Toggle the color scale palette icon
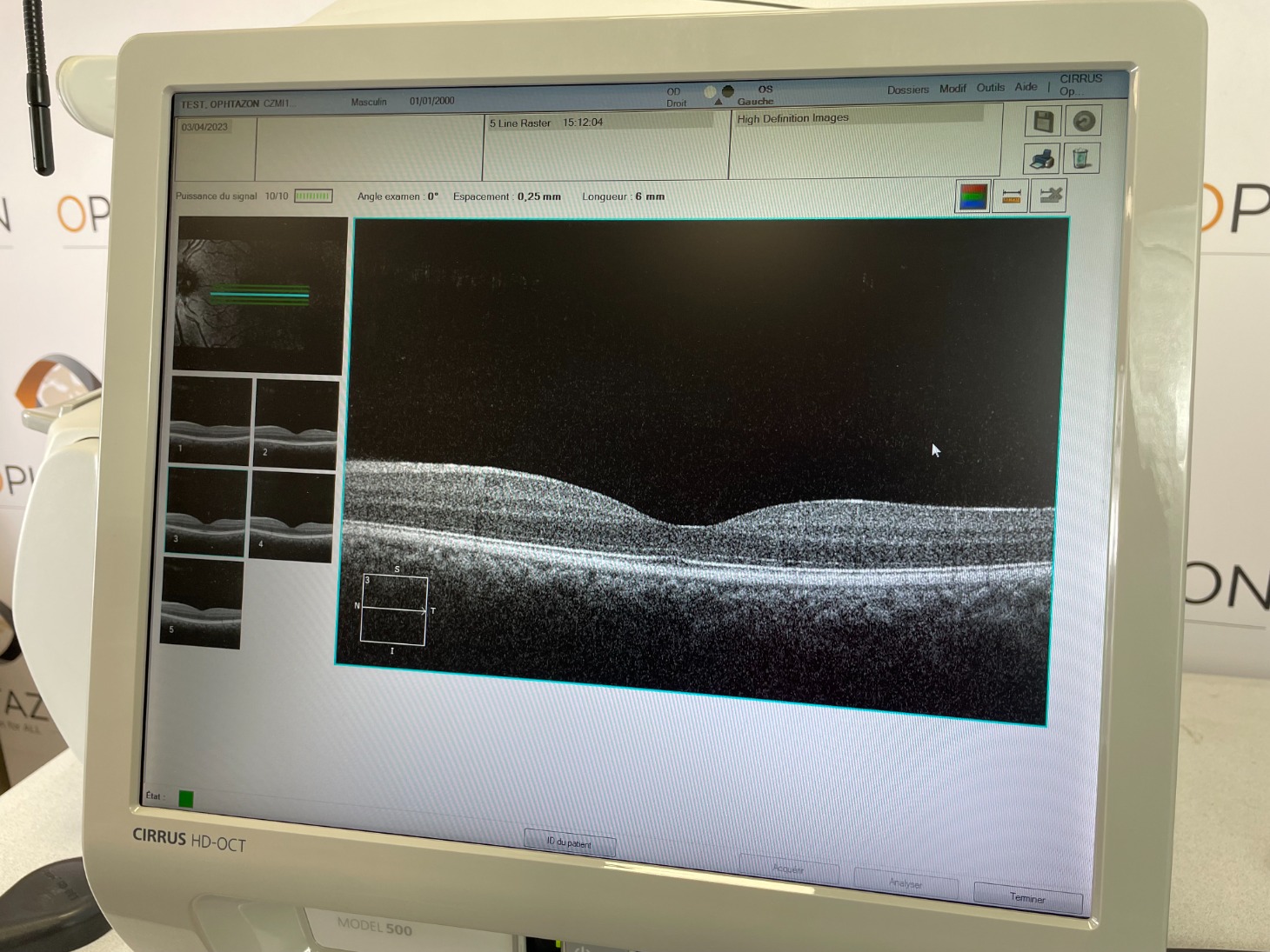The height and width of the screenshot is (952, 1270). coord(973,196)
